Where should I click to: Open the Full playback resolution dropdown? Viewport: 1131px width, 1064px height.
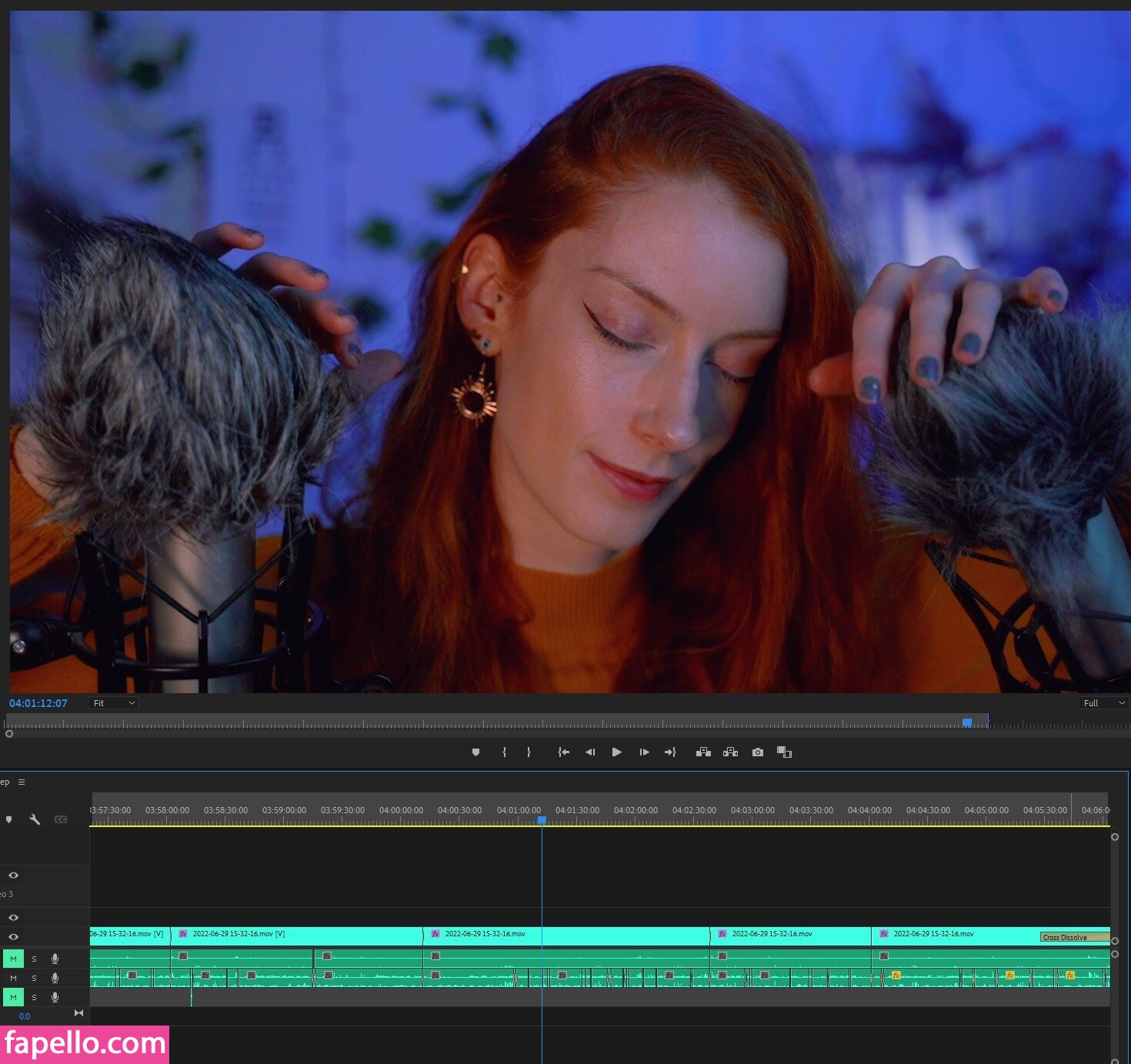(x=1103, y=703)
